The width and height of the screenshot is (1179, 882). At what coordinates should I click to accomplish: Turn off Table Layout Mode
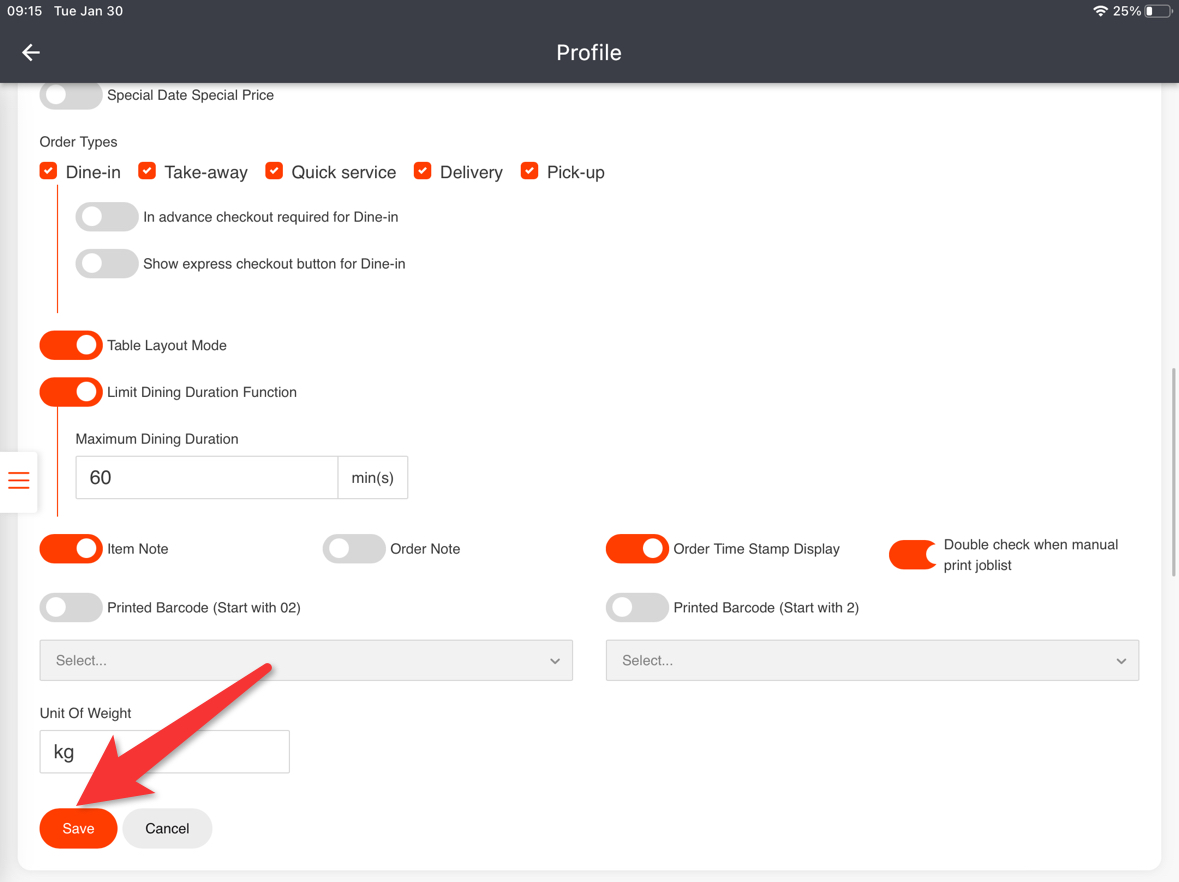[x=71, y=345]
